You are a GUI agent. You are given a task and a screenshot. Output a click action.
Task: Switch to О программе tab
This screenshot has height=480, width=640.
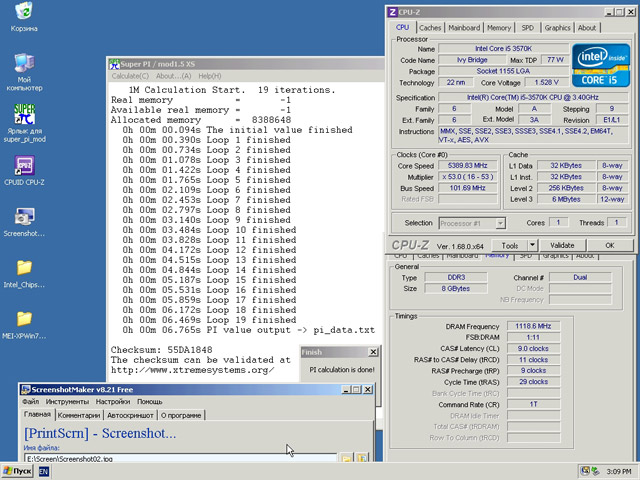click(x=181, y=415)
